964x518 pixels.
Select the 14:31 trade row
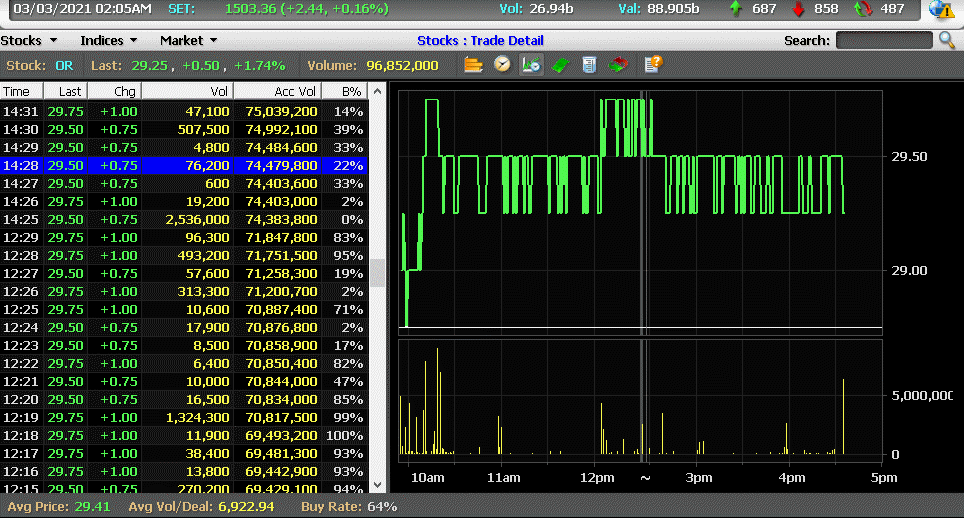pyautogui.click(x=184, y=112)
